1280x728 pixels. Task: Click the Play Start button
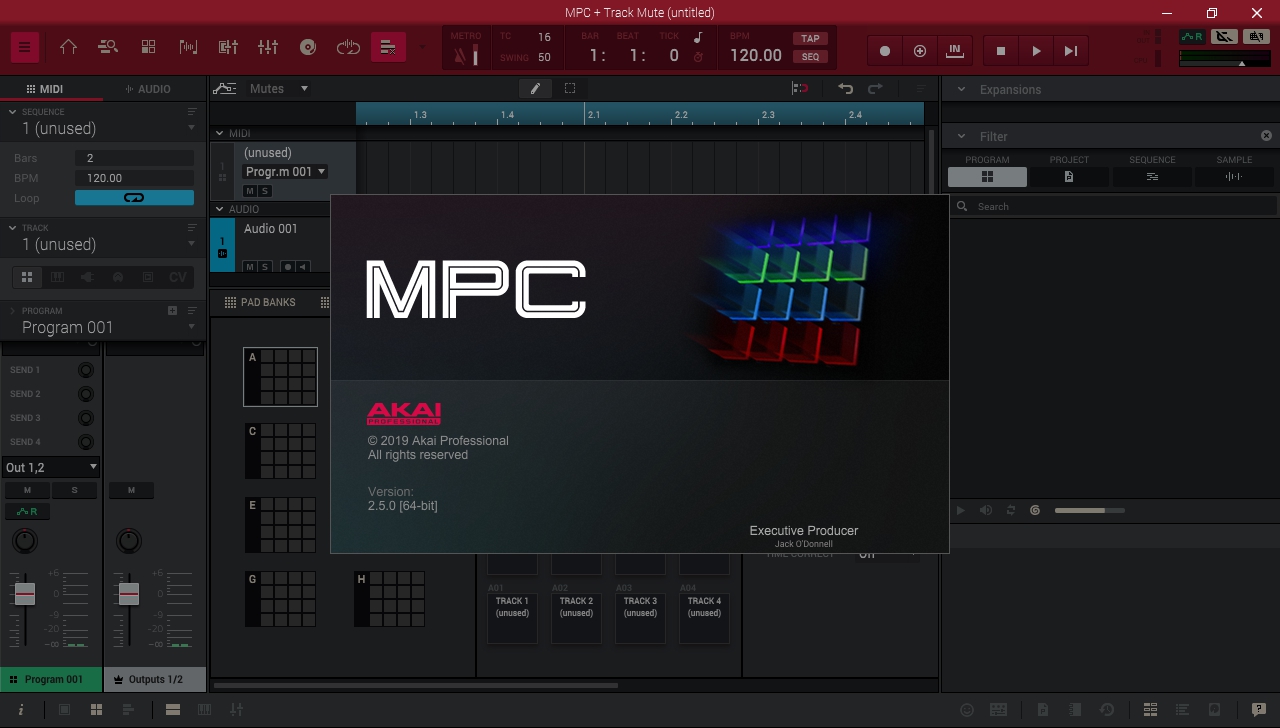point(1071,51)
